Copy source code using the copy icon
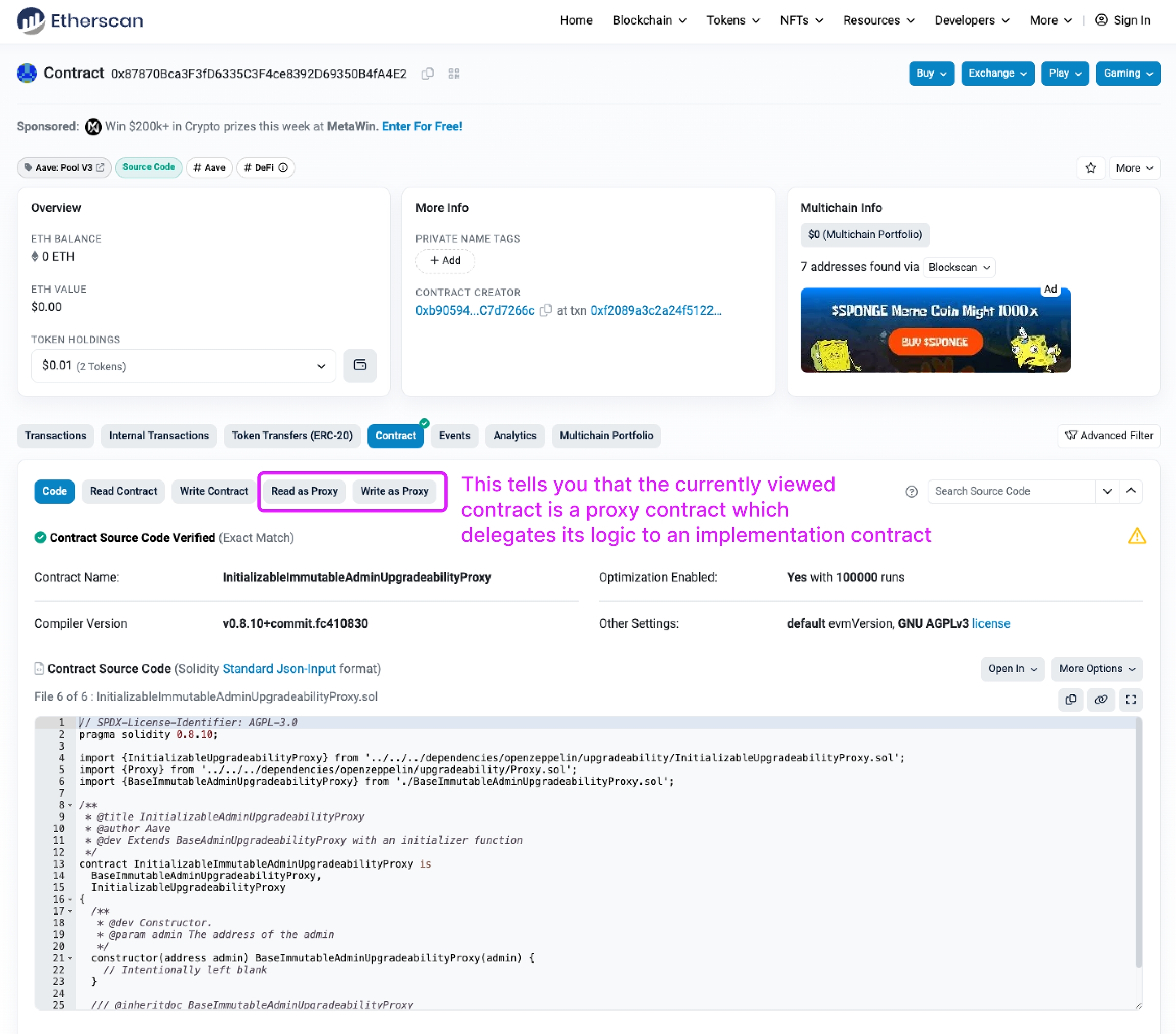Viewport: 1176px width, 1034px height. pyautogui.click(x=1070, y=700)
